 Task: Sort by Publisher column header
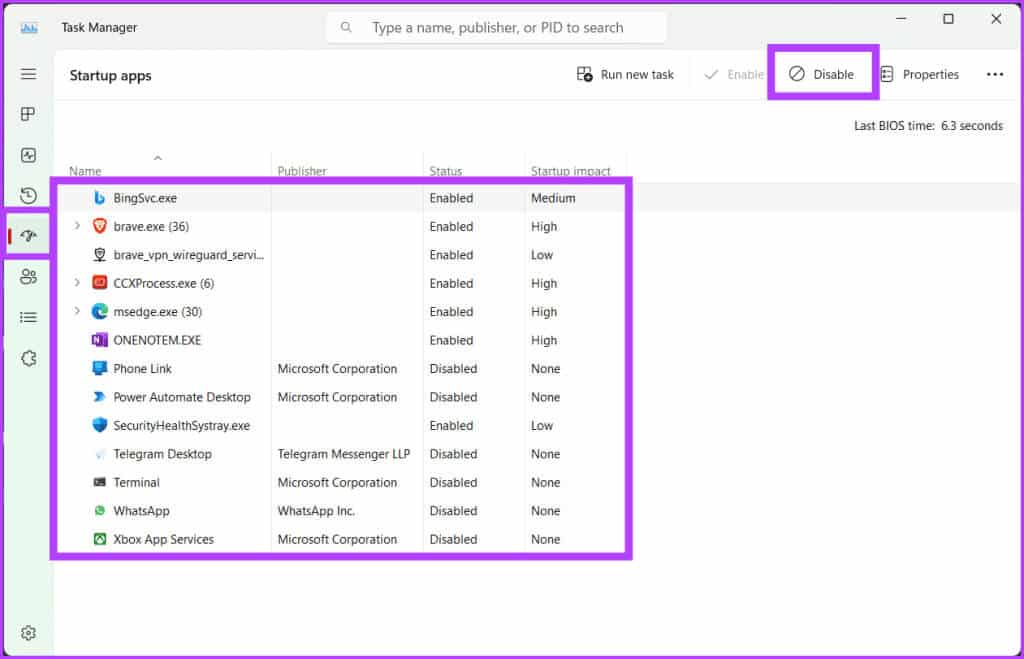tap(302, 171)
